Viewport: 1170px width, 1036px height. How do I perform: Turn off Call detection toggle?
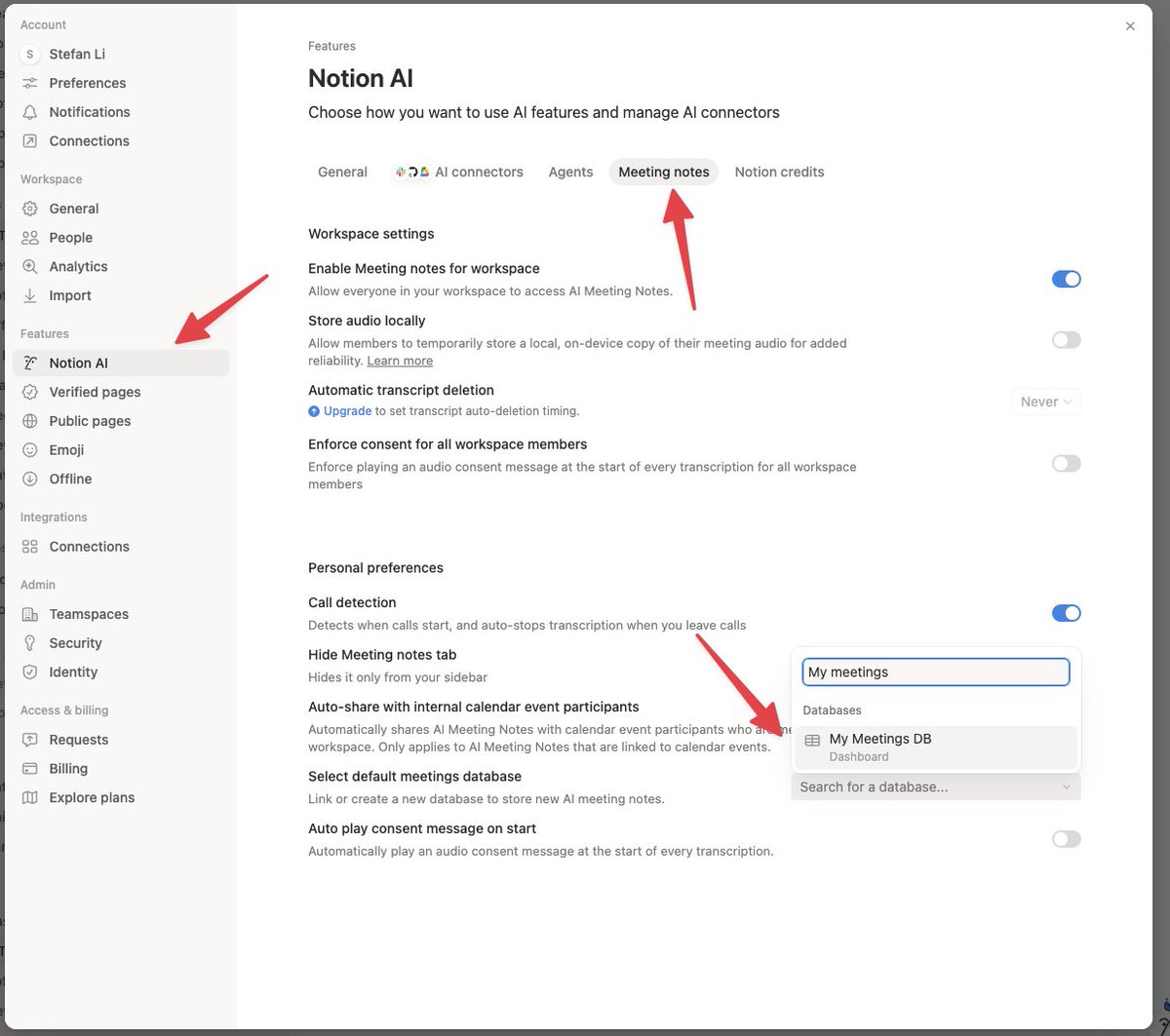[1067, 613]
